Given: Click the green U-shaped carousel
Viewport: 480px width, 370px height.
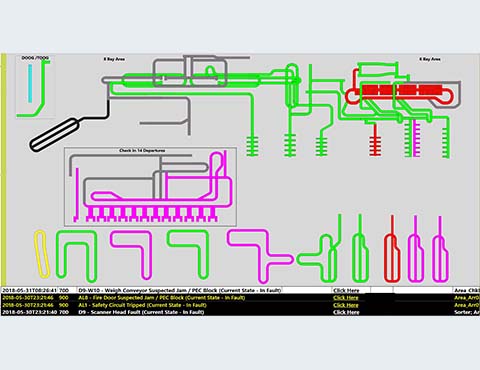Looking at the screenshot, I should pos(76,255).
